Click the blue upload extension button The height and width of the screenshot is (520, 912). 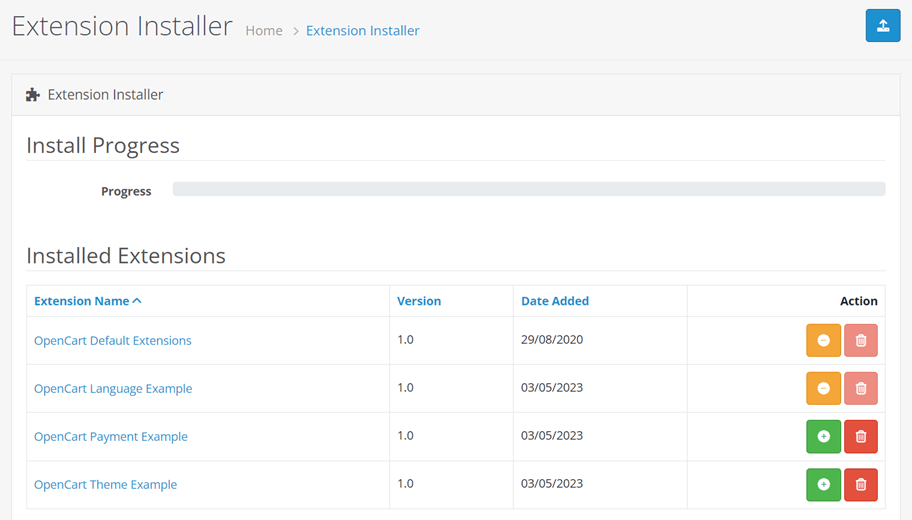point(882,26)
